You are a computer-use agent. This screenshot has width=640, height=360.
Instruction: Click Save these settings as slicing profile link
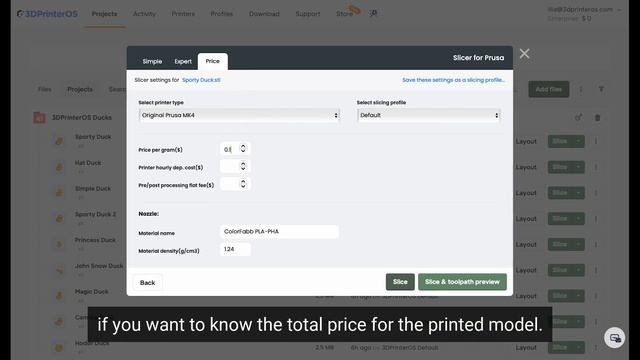pyautogui.click(x=453, y=80)
